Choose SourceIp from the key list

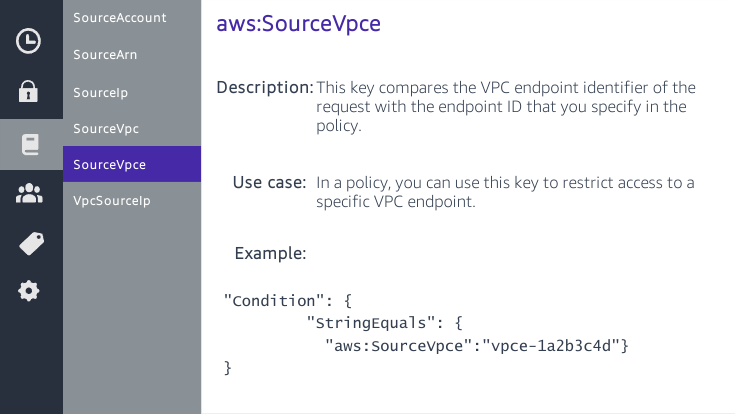(100, 92)
